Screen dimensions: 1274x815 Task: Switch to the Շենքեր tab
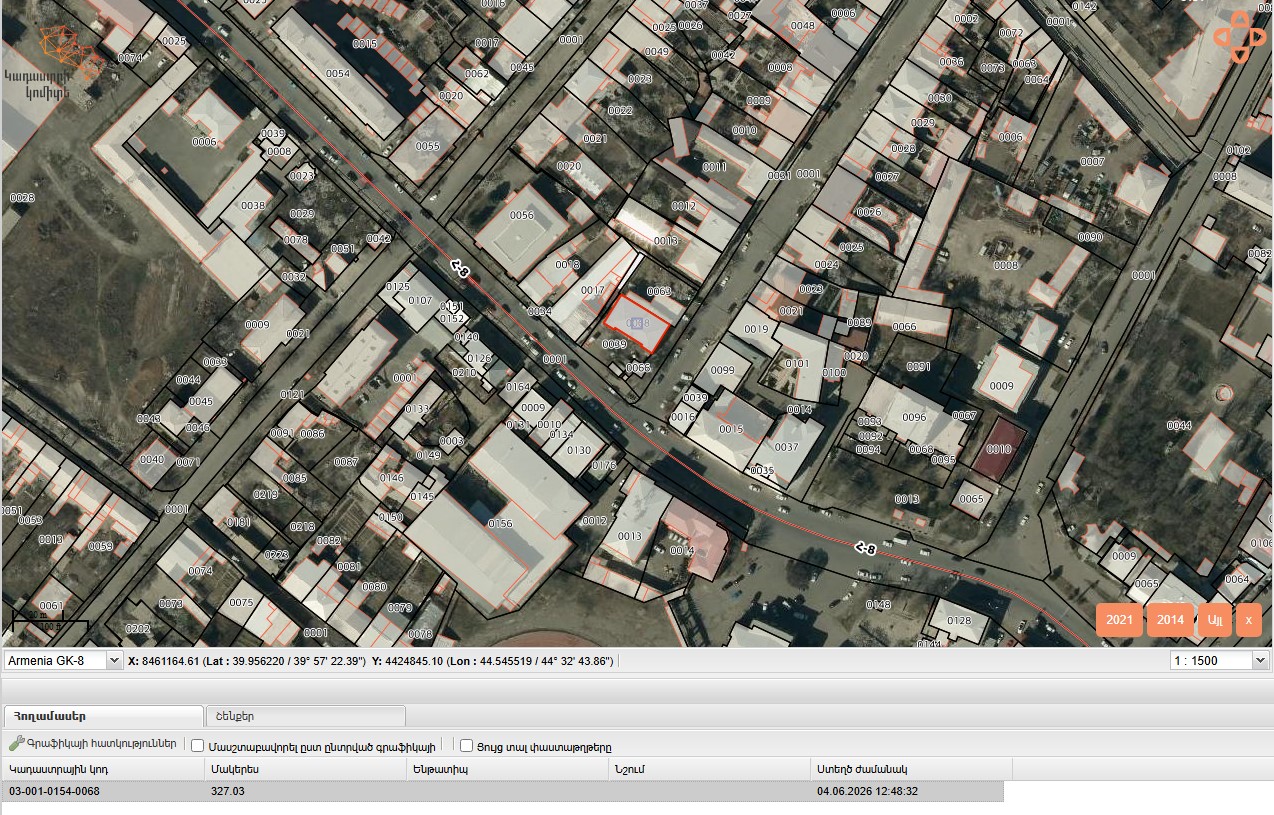tap(305, 716)
